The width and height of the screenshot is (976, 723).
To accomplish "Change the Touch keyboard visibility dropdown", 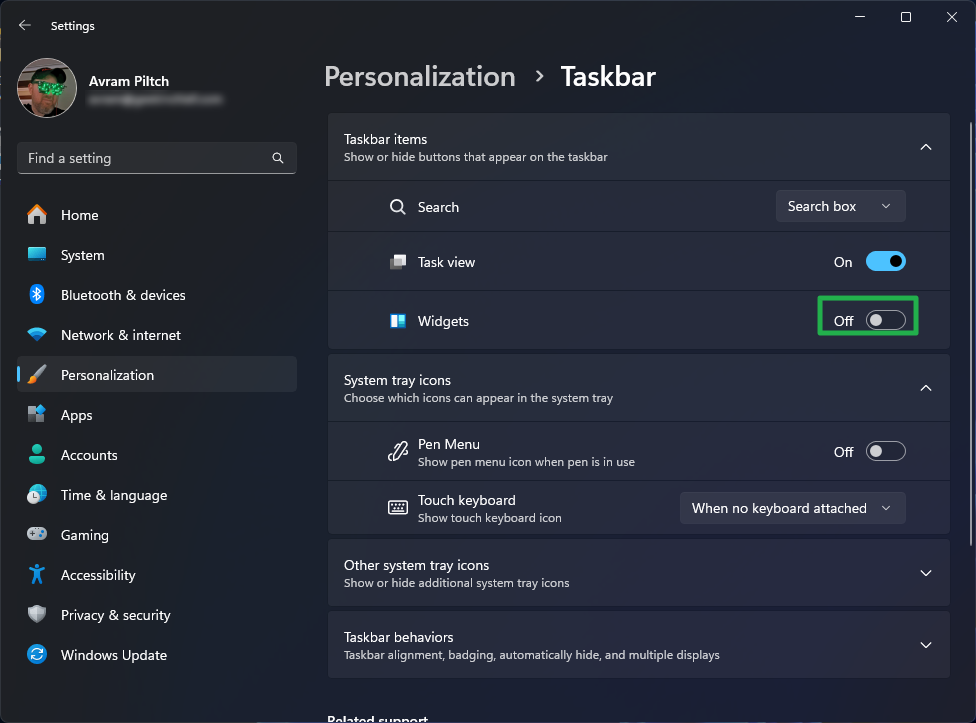I will pos(792,508).
